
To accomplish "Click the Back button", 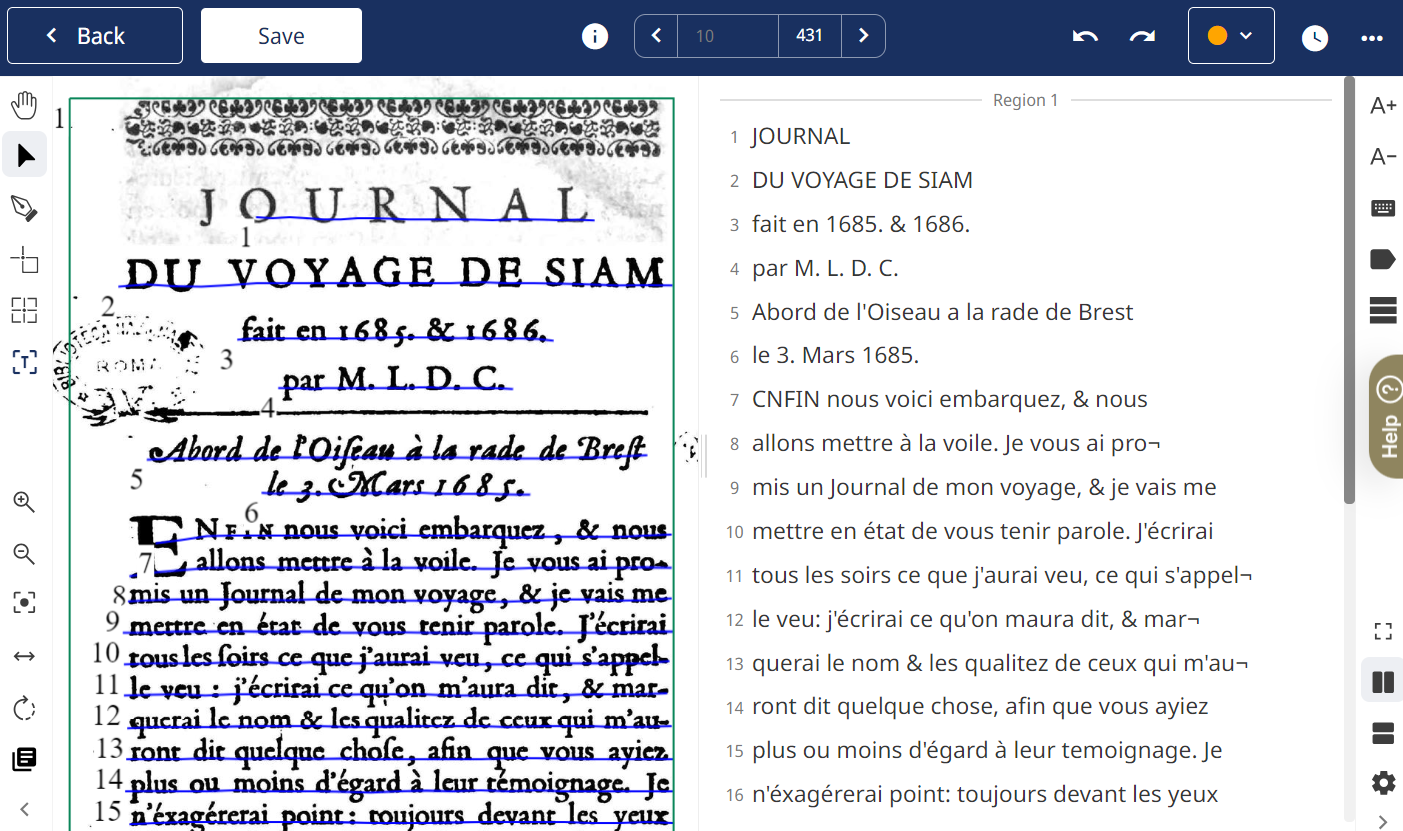I will 95,36.
